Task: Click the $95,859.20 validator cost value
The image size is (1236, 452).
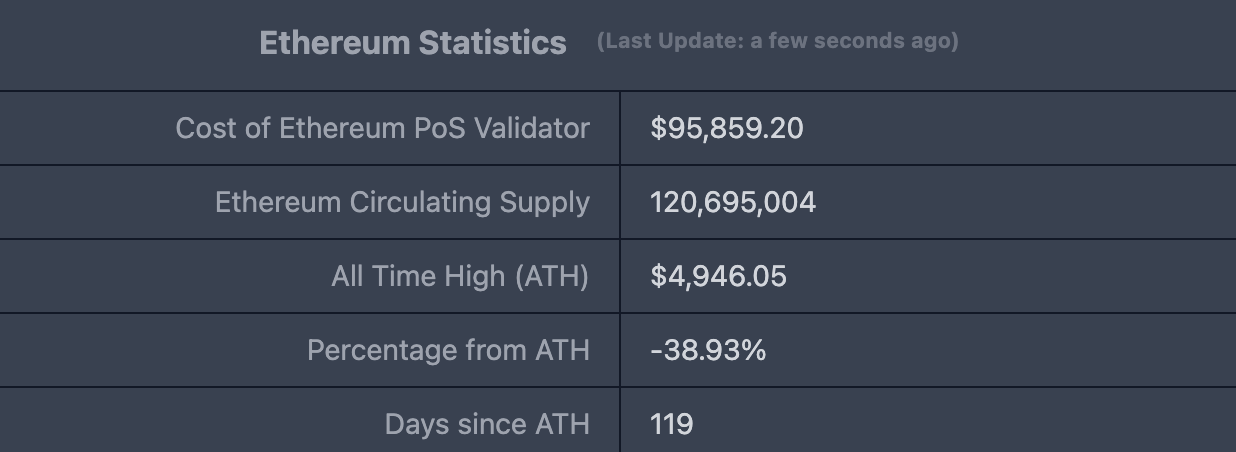Action: point(726,128)
